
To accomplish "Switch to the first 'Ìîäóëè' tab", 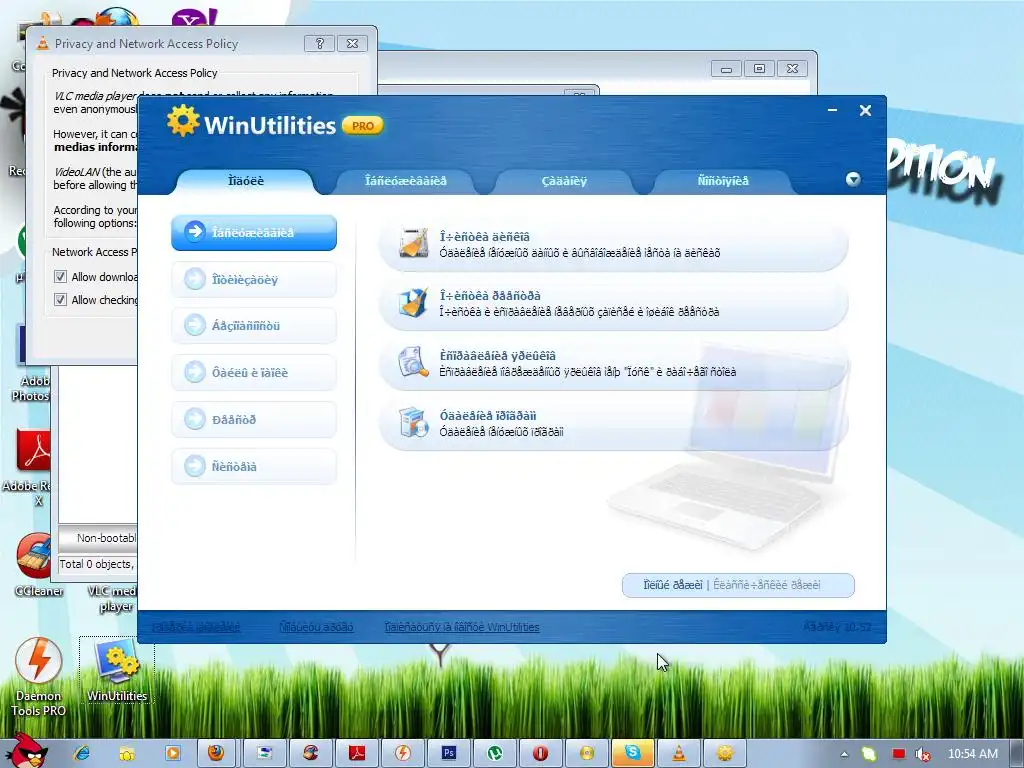I will point(246,181).
